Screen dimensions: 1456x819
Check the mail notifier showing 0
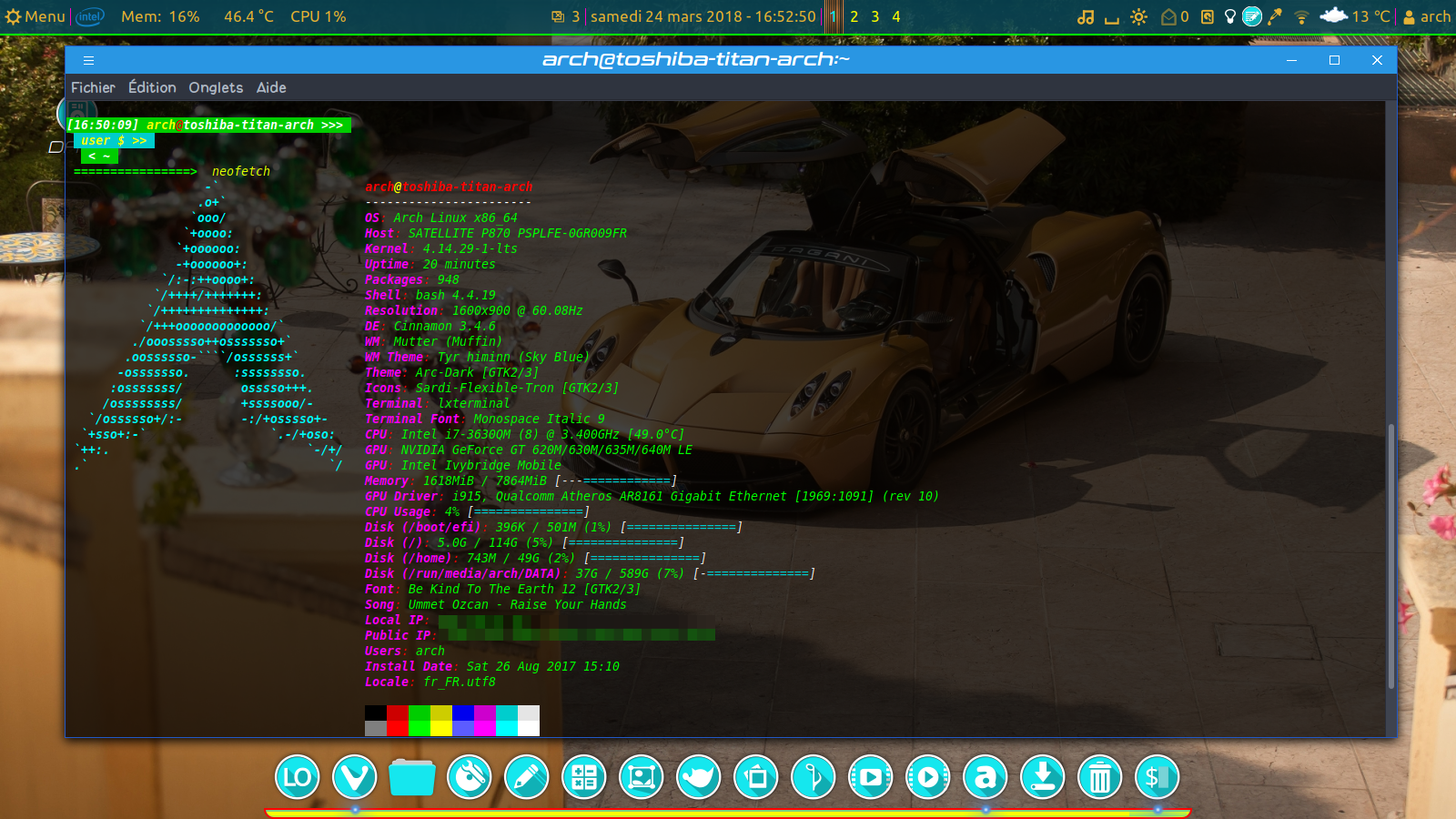[1175, 16]
